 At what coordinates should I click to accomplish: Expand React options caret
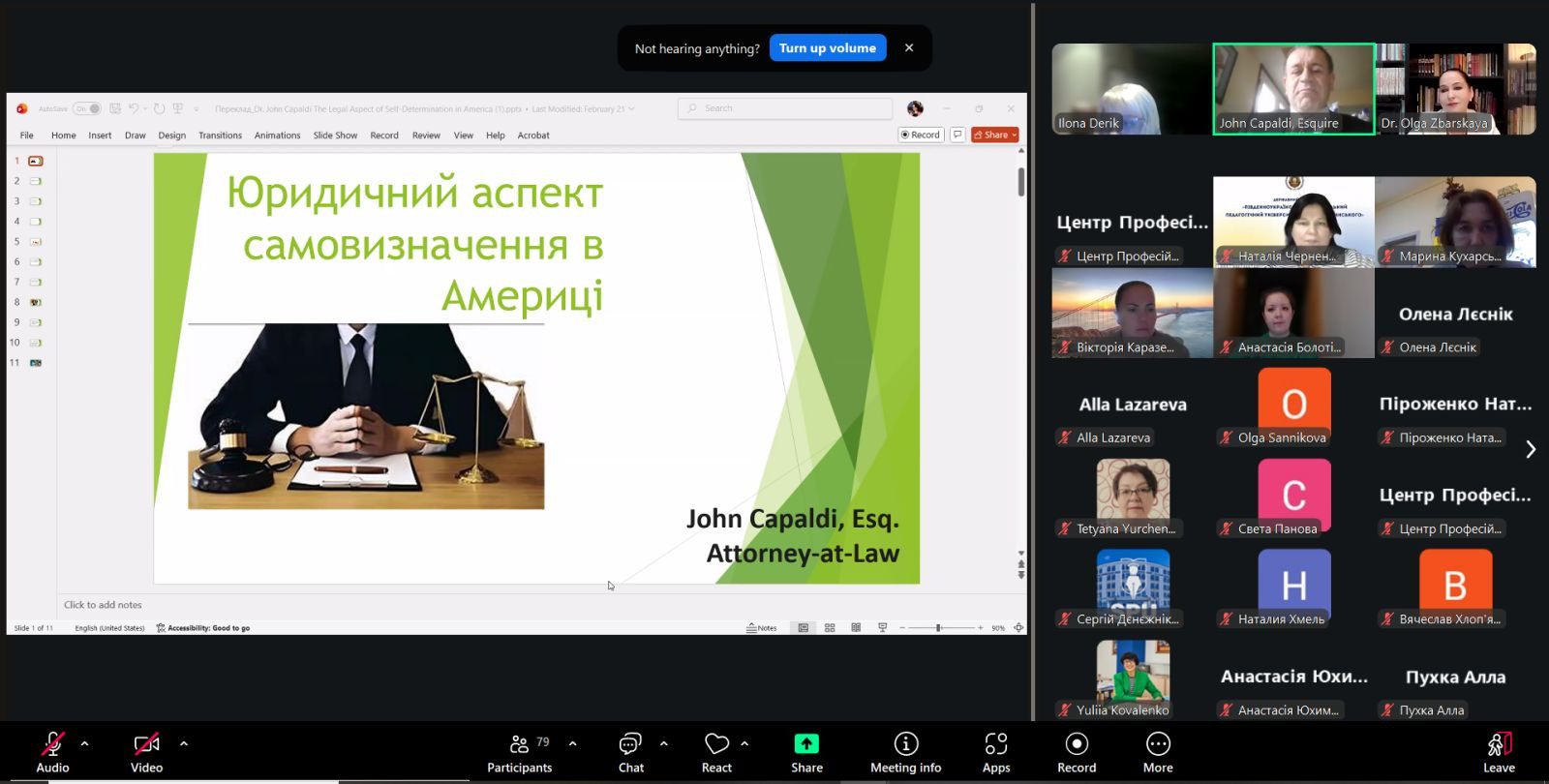tap(744, 743)
